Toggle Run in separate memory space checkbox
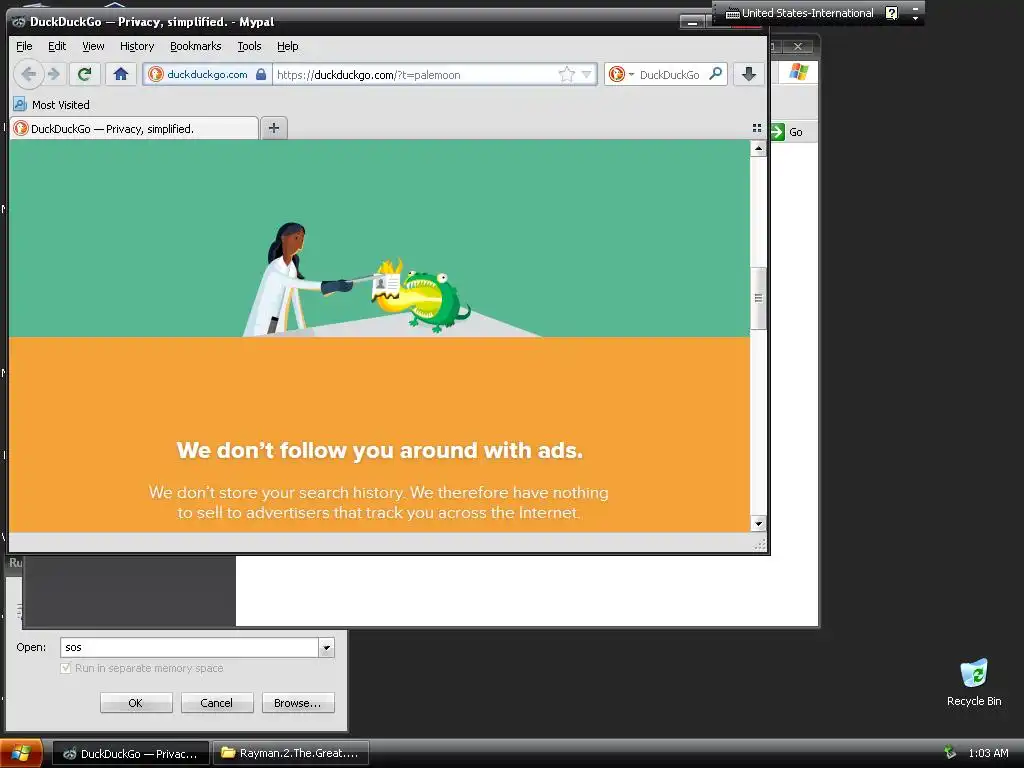The image size is (1024, 768). [x=65, y=668]
